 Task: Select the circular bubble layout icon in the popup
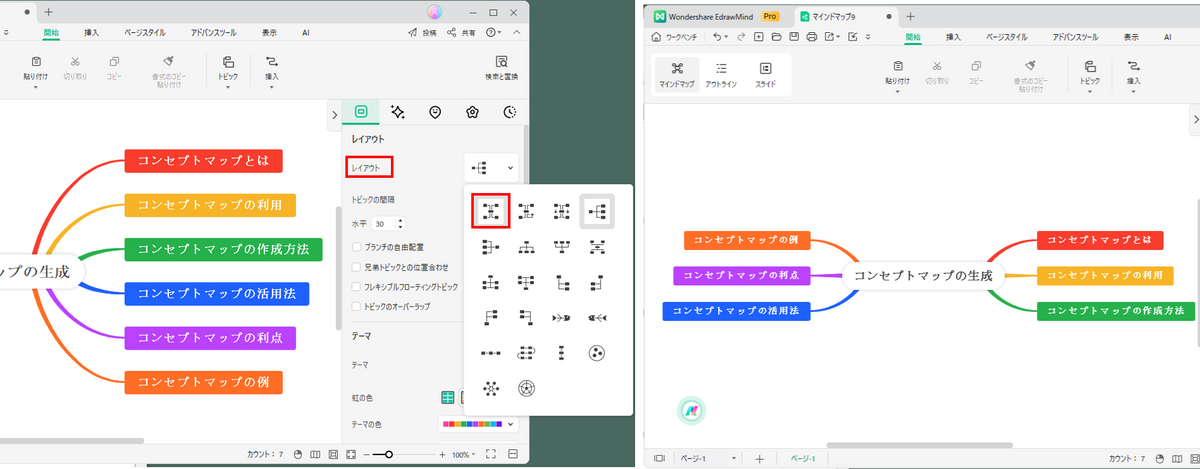pyautogui.click(x=597, y=353)
